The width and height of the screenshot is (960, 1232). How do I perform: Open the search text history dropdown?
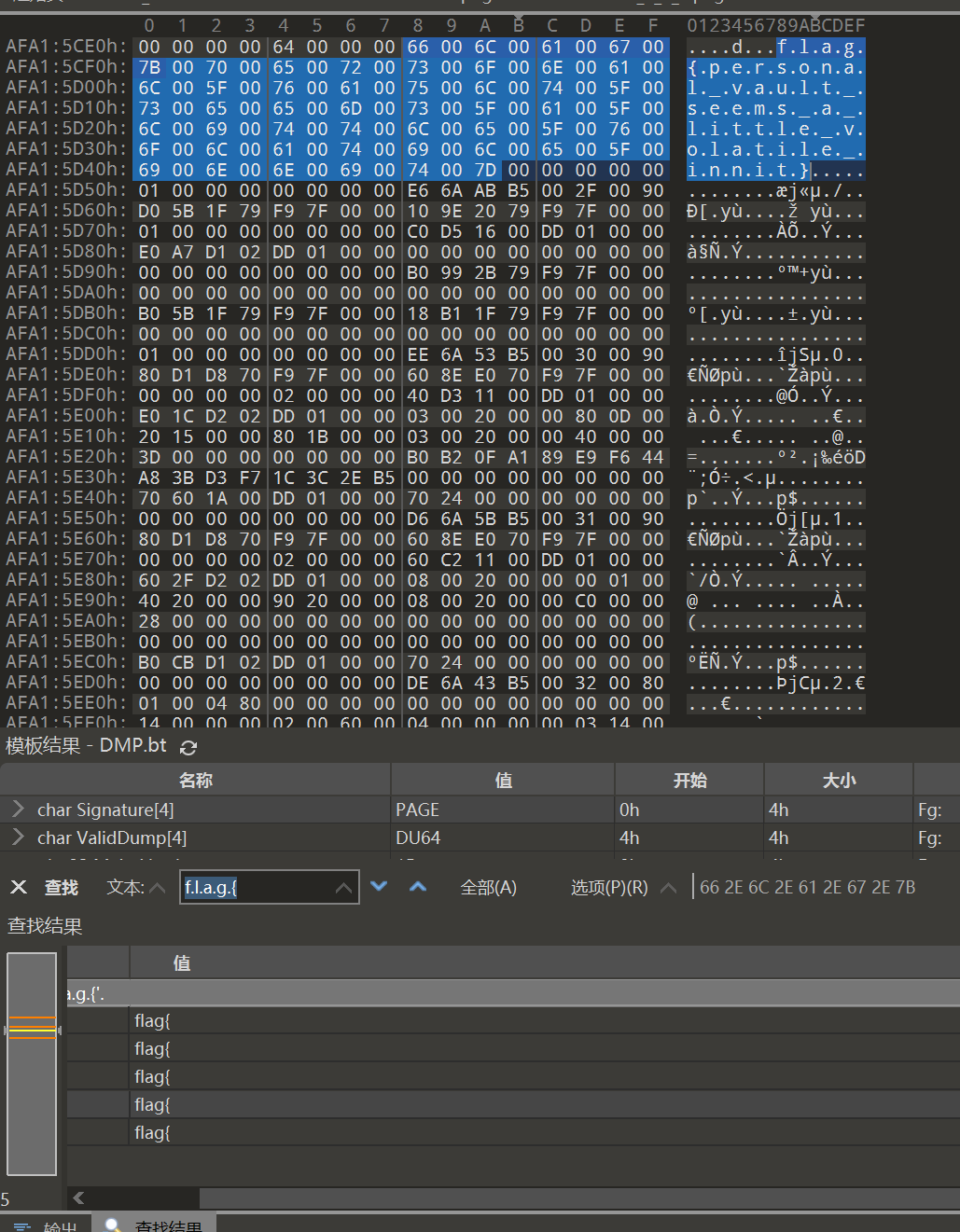[344, 888]
